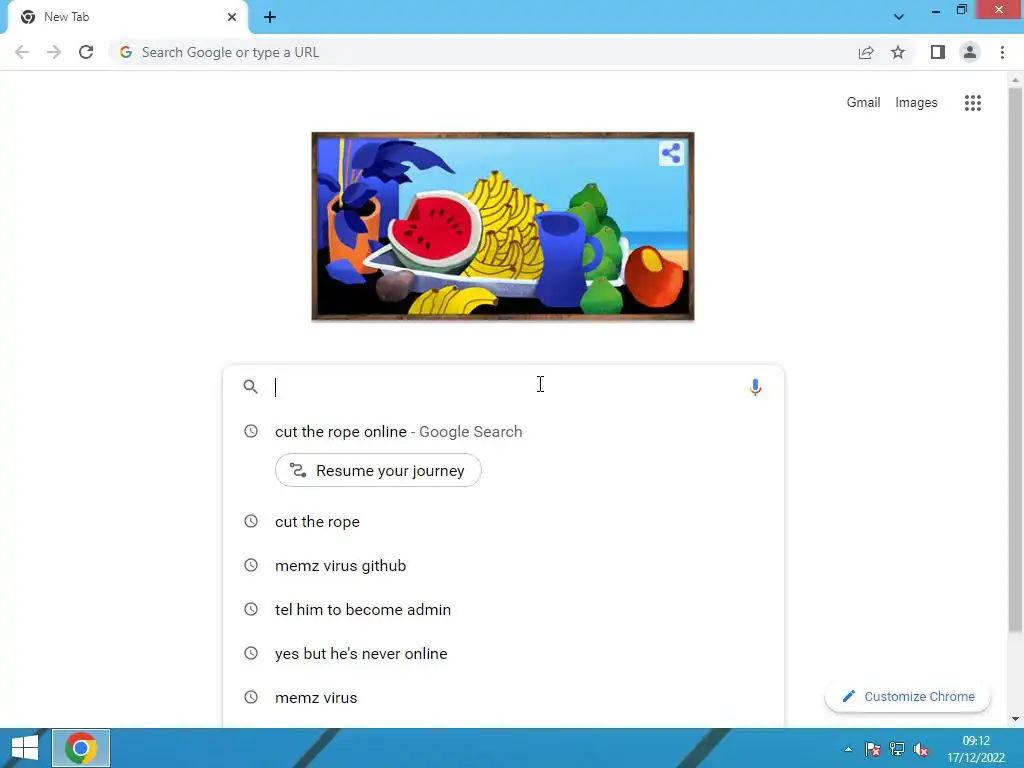Start voice search with microphone icon
1024x768 pixels.
click(755, 387)
